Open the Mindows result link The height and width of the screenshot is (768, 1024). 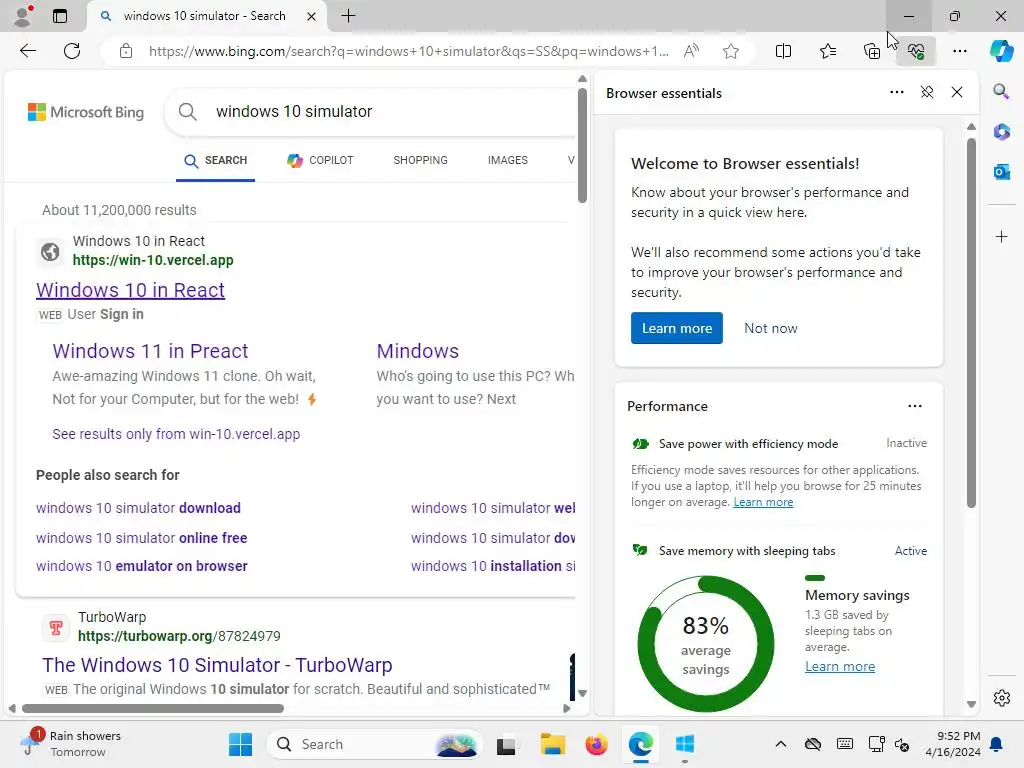(x=417, y=351)
